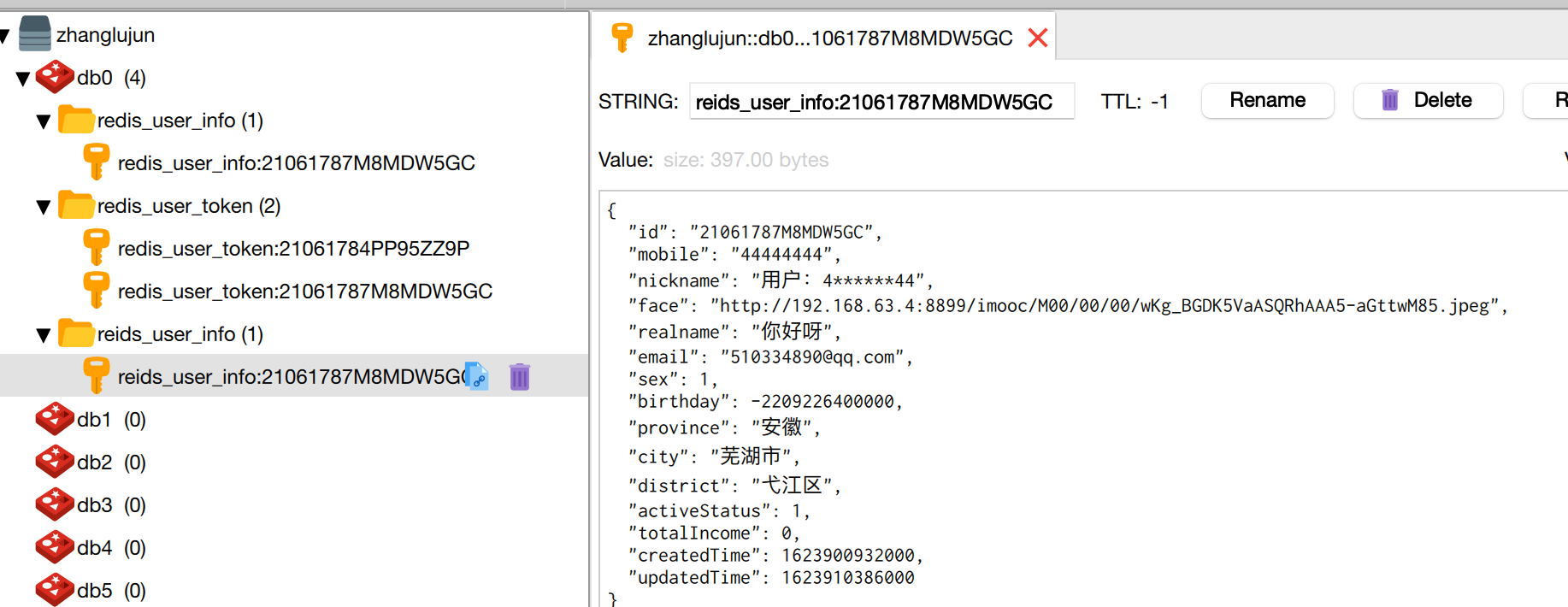Click the redis_user_info folder icon
The width and height of the screenshot is (1568, 607).
point(76,120)
